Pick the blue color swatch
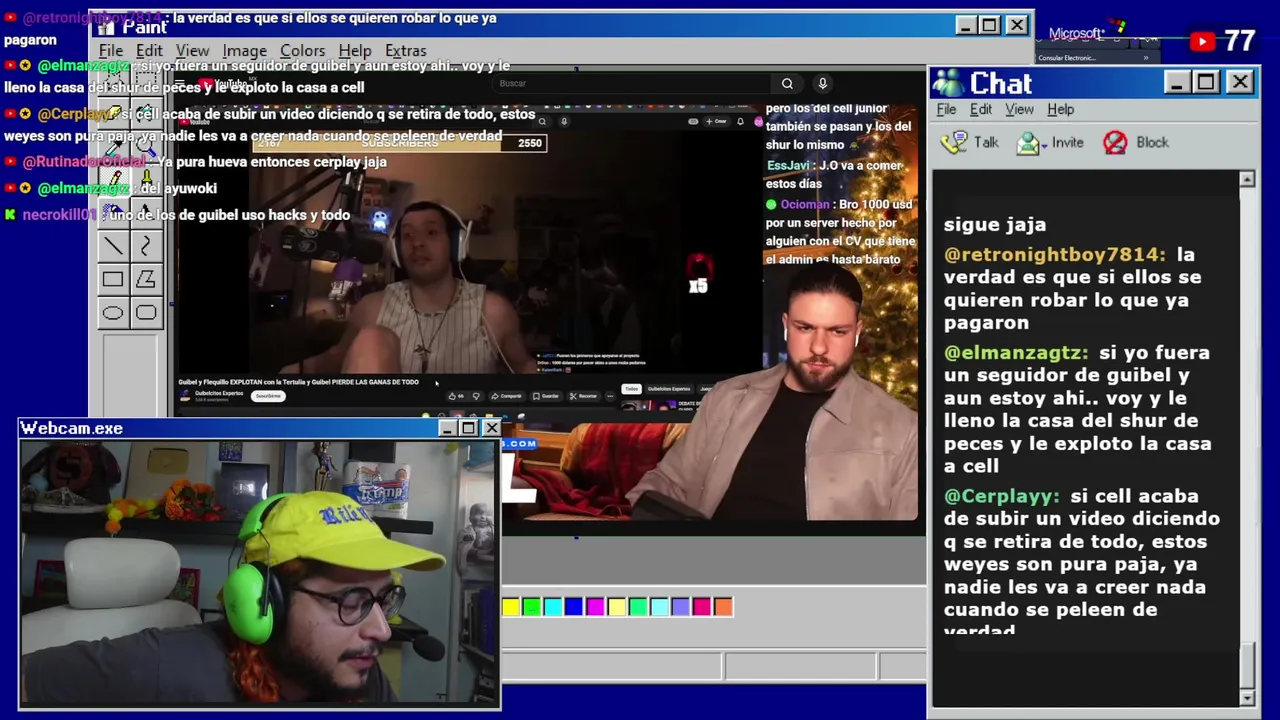Screen dimensions: 1280x720 click(x=574, y=606)
